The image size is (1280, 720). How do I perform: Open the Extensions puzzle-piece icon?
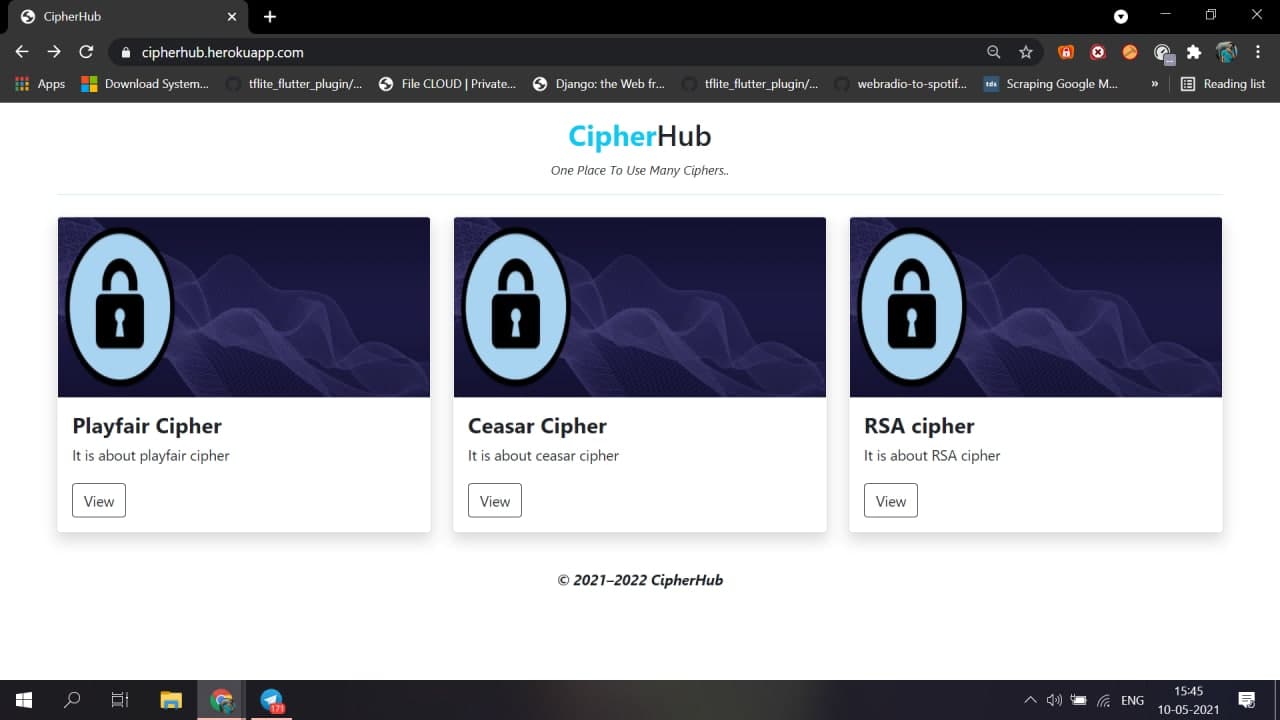click(1194, 51)
